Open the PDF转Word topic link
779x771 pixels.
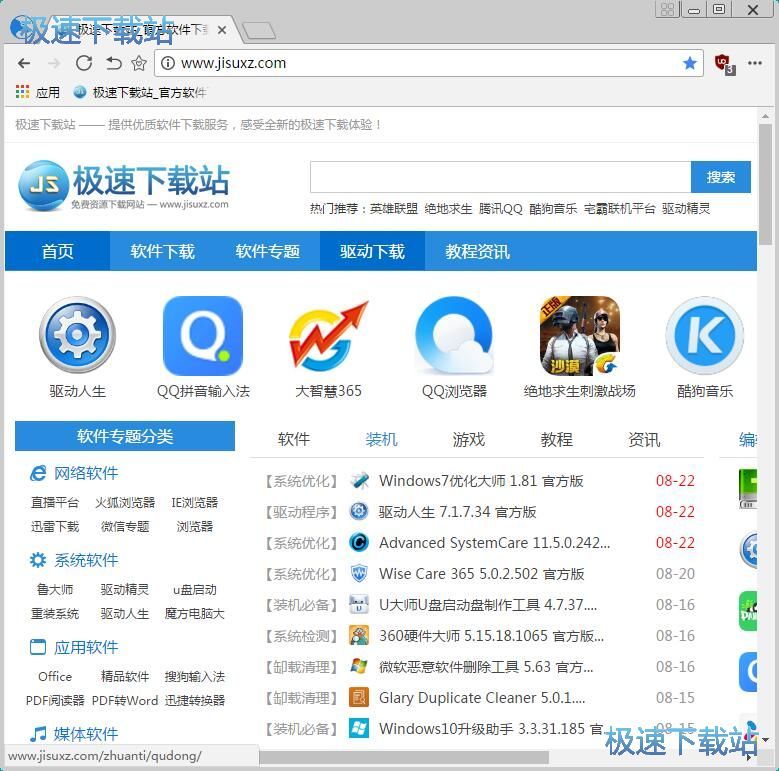coord(125,700)
